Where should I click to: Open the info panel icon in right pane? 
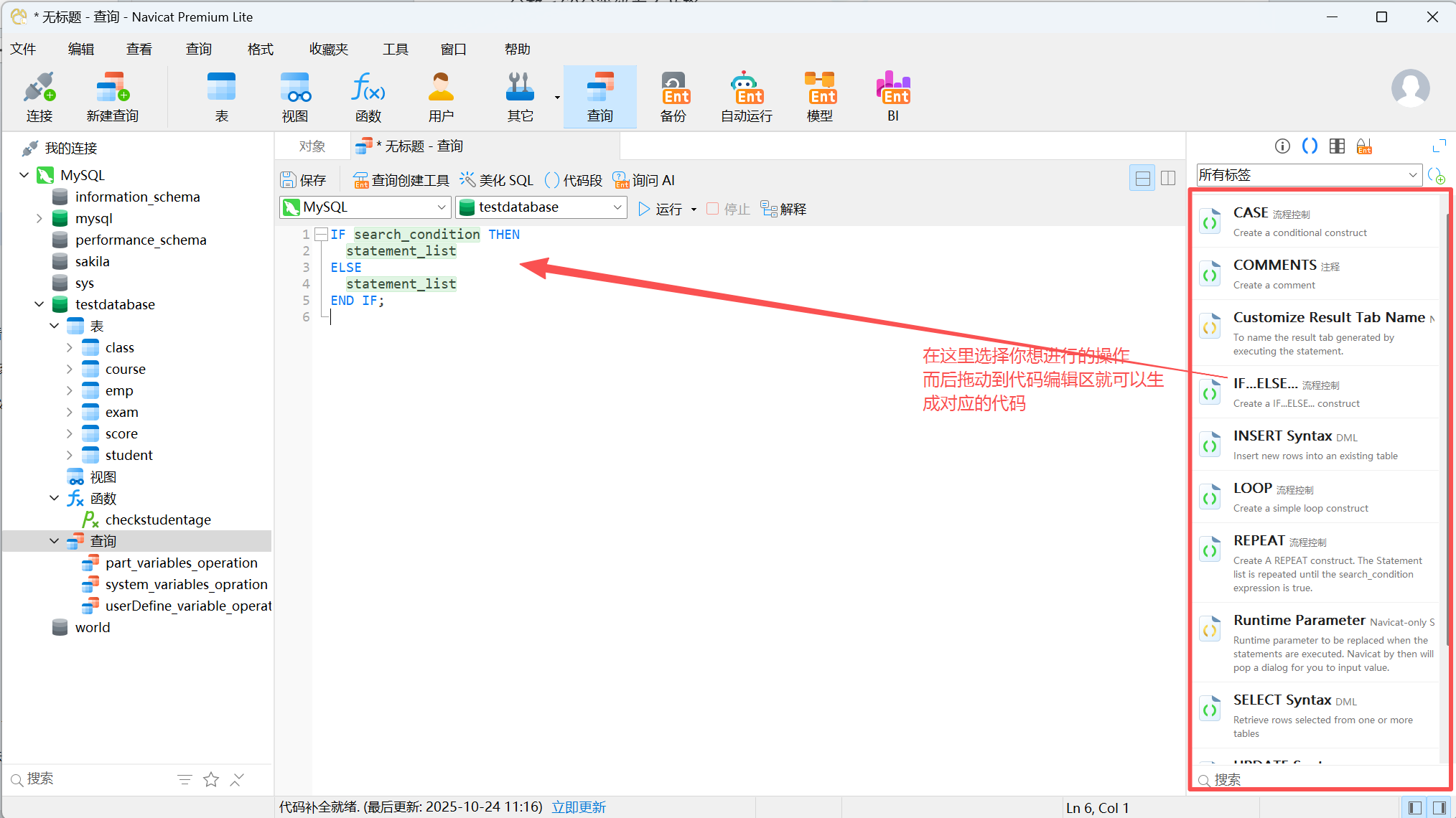point(1282,146)
